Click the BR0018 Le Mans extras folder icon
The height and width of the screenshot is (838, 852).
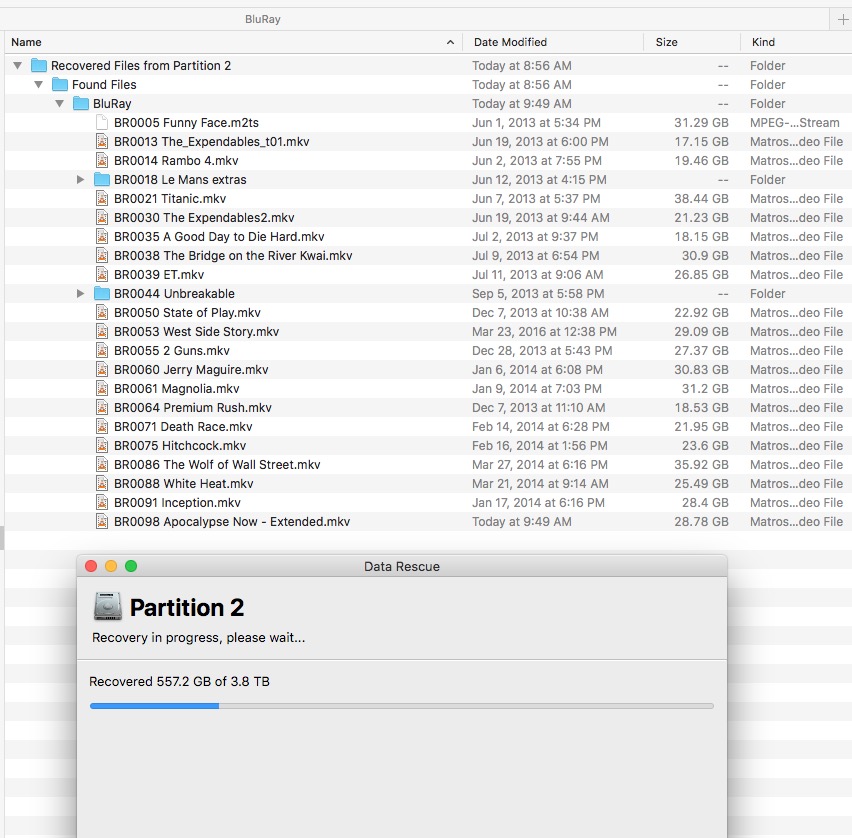click(x=102, y=180)
